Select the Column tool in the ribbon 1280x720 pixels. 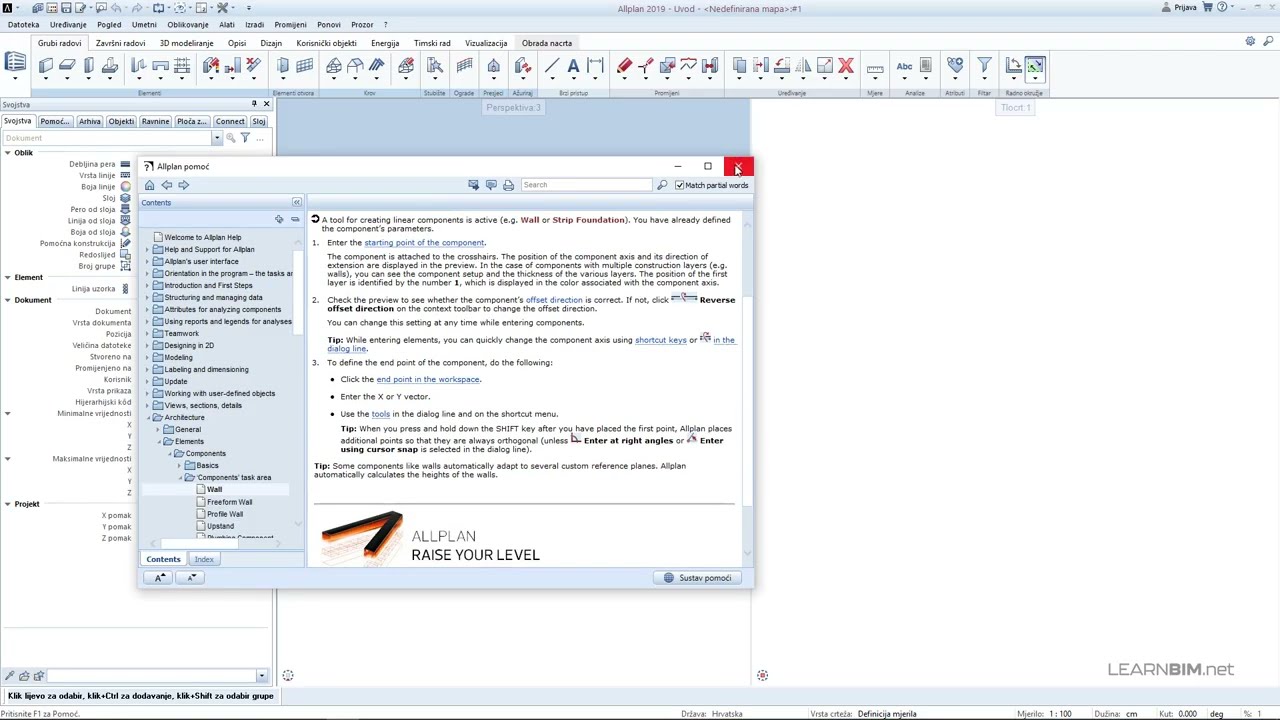89,66
